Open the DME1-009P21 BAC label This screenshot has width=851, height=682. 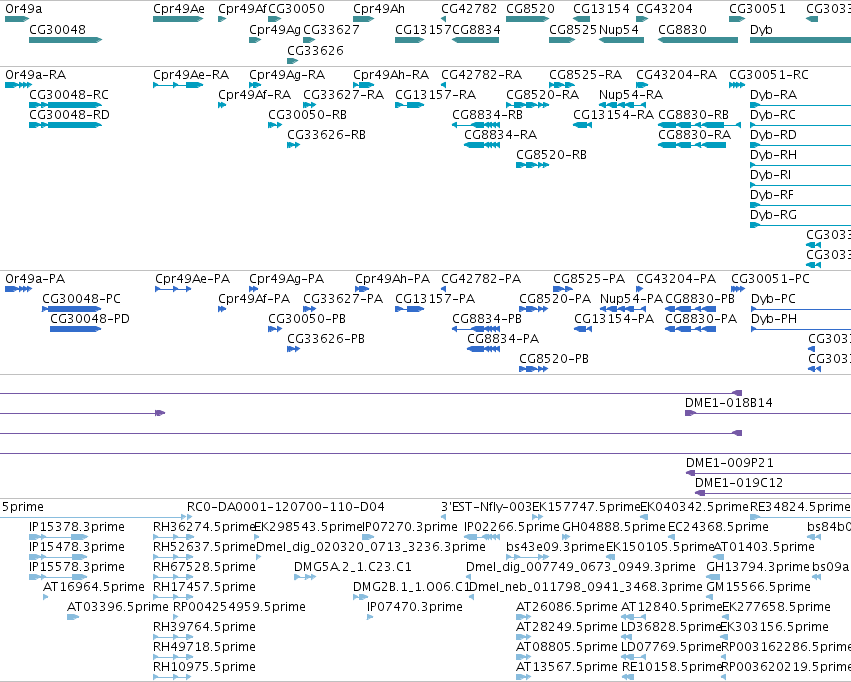pyautogui.click(x=729, y=463)
